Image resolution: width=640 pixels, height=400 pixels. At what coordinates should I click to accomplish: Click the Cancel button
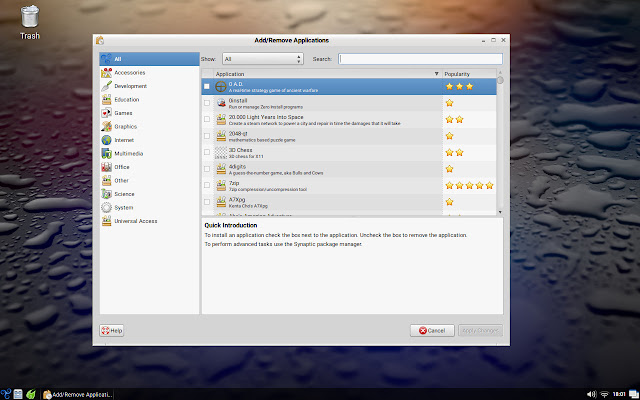432,331
